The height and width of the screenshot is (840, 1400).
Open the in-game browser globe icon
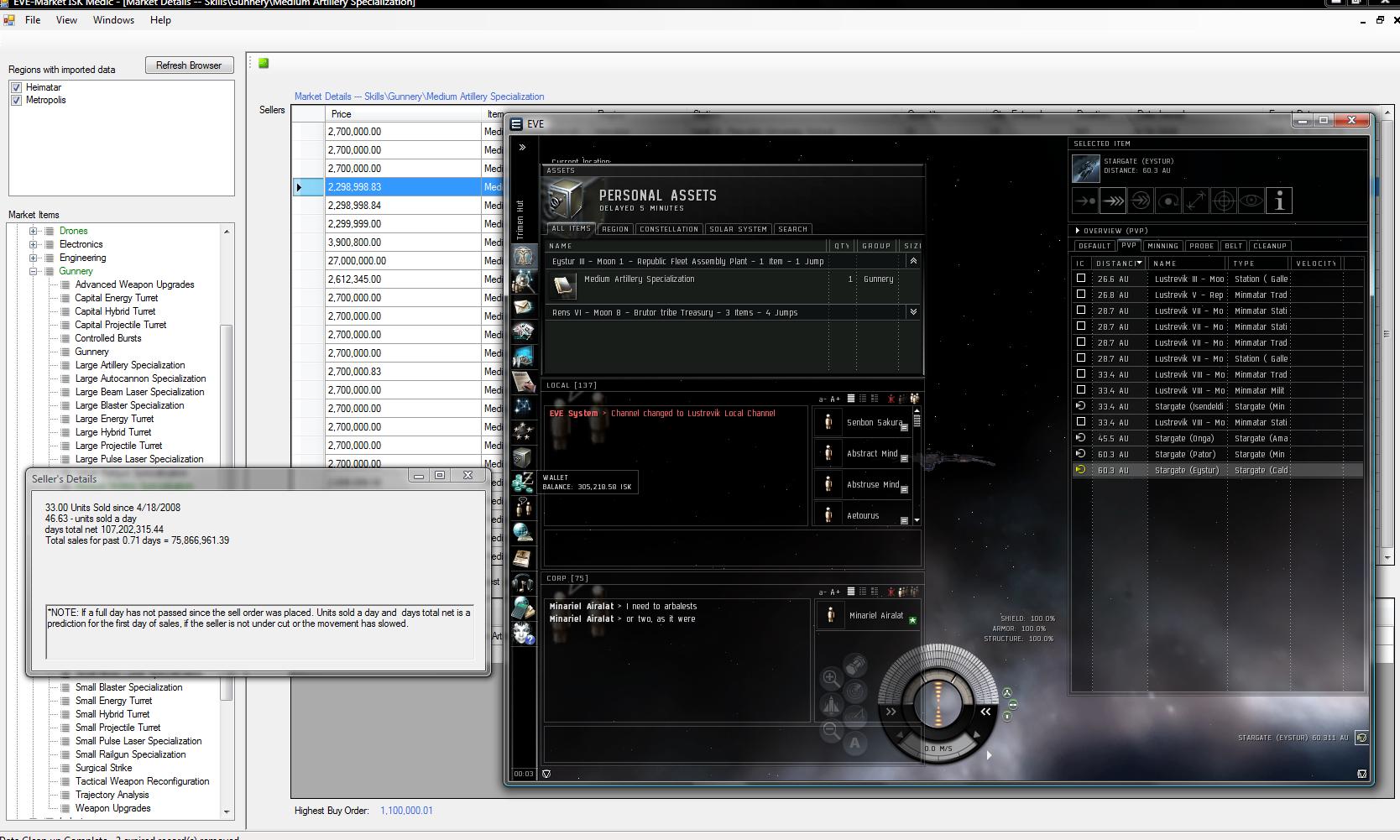pyautogui.click(x=524, y=533)
